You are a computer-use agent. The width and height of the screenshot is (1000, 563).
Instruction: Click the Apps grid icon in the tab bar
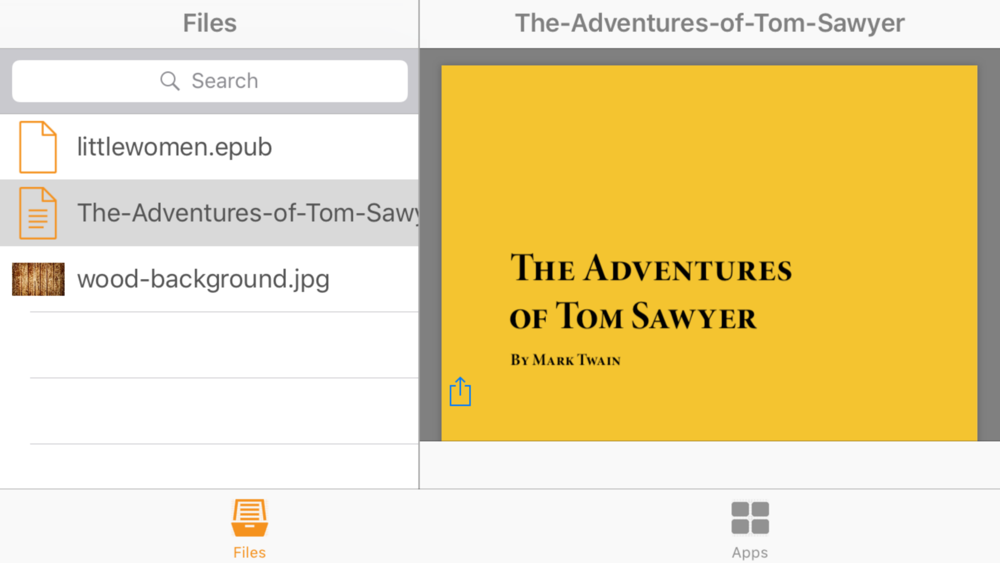749,519
